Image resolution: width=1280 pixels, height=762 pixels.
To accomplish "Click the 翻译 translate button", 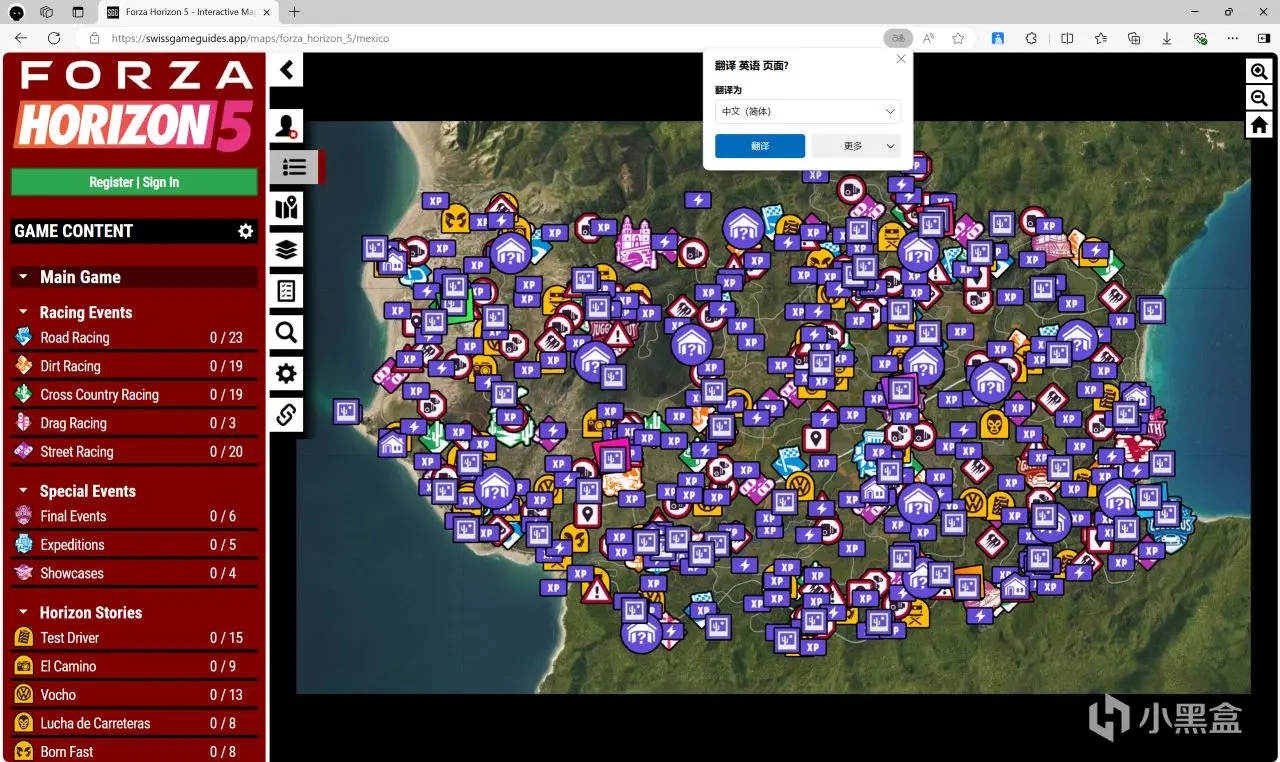I will click(x=760, y=146).
